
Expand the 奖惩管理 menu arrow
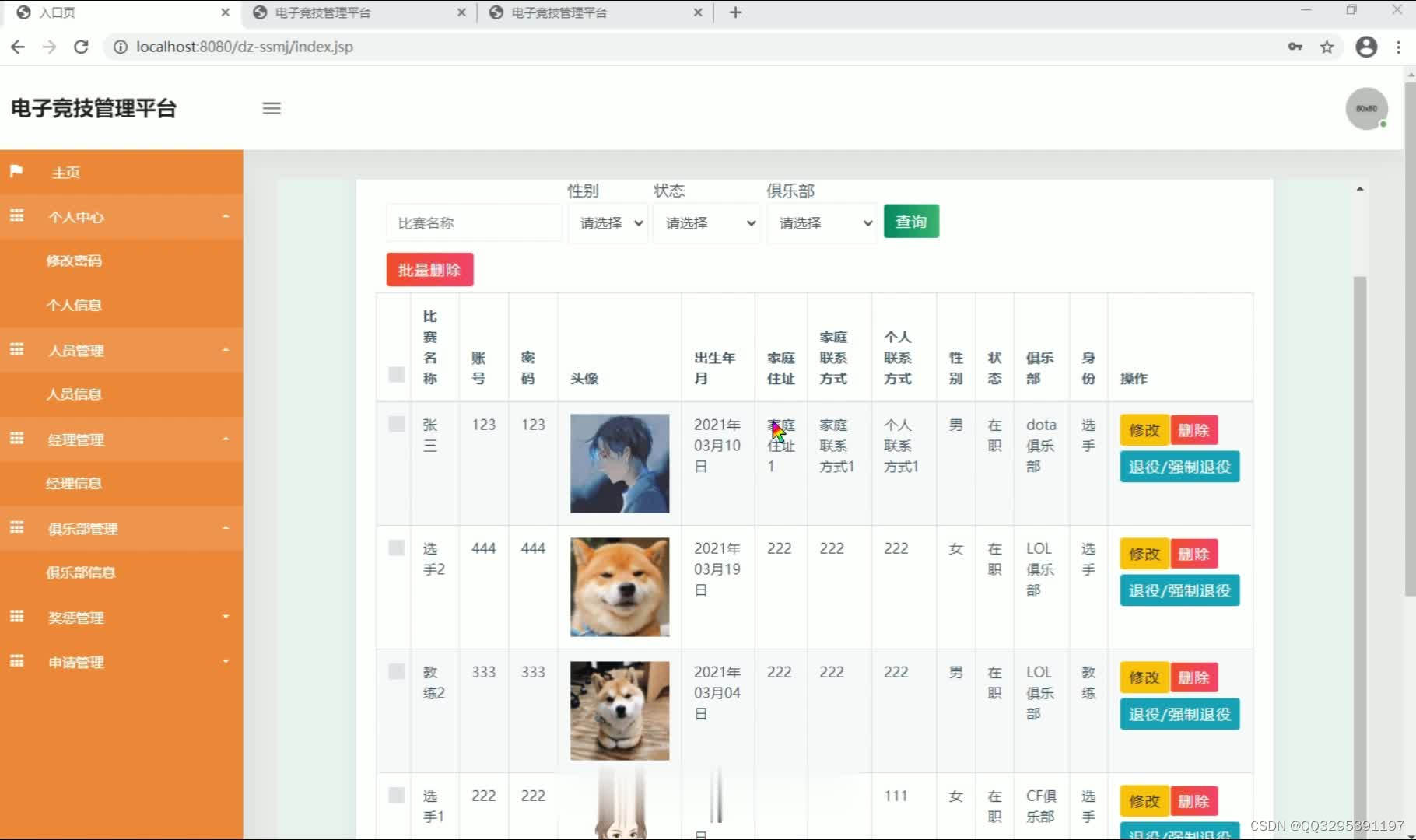click(x=226, y=617)
